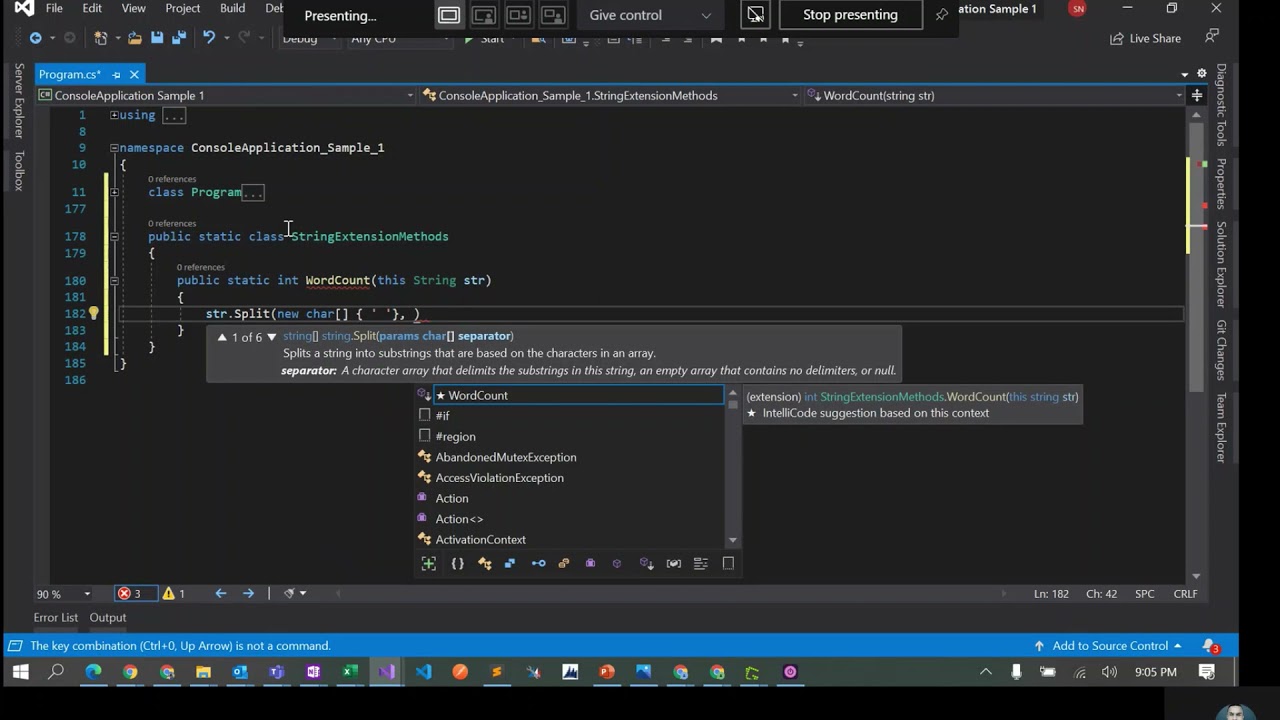
Task: Open the project dropdown ConsoleApplication Sample 1
Action: [x=227, y=96]
